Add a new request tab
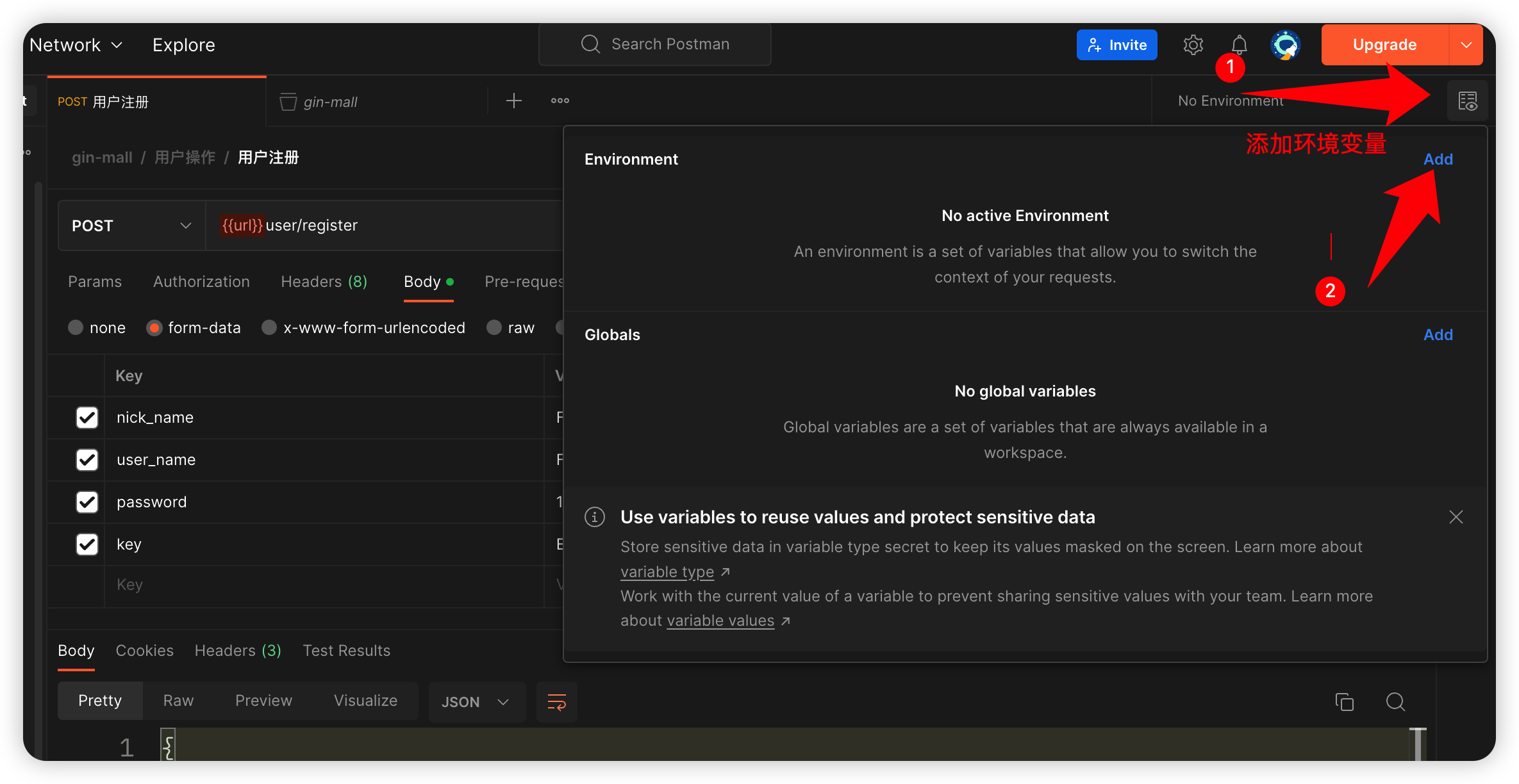Image resolution: width=1519 pixels, height=784 pixels. point(513,101)
